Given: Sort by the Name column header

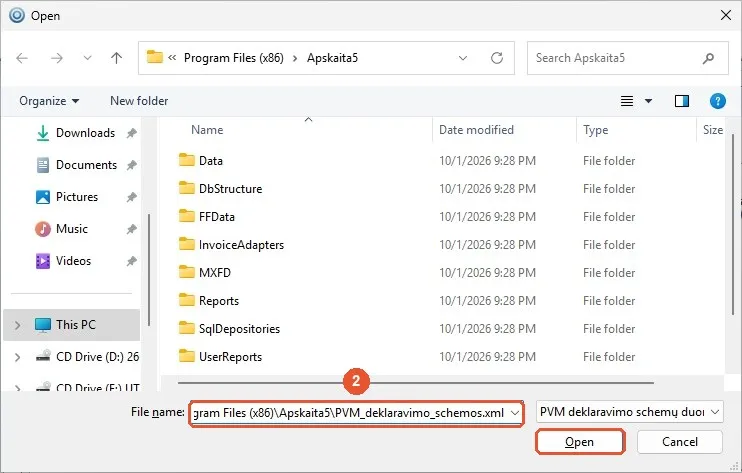Looking at the screenshot, I should tap(207, 130).
